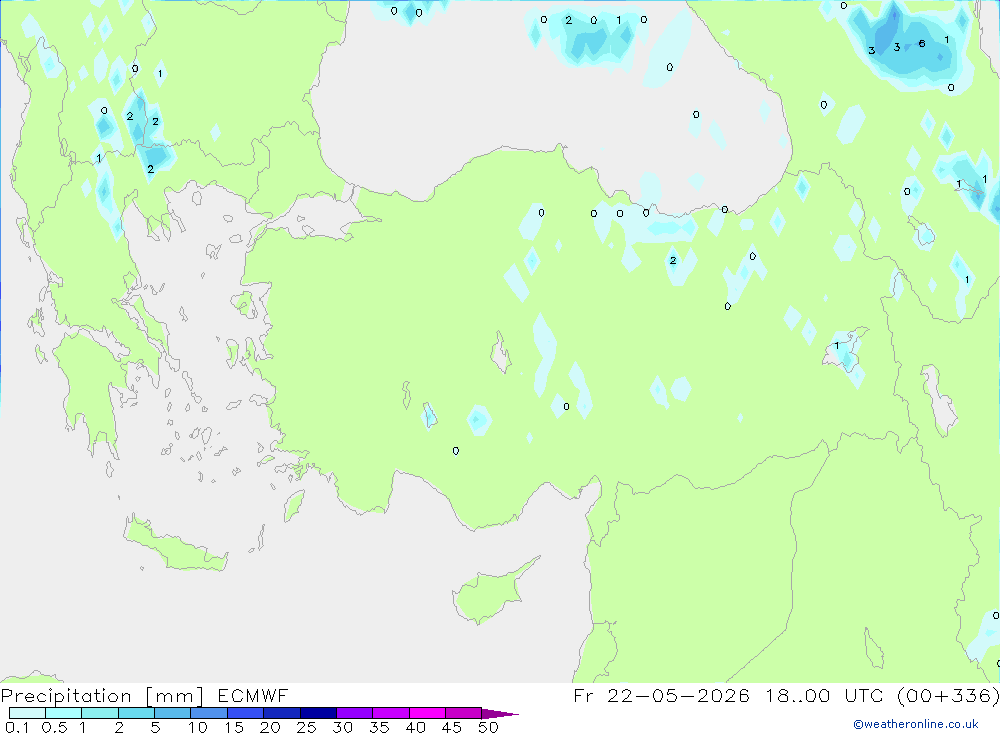Click the '0.1' legend scale label
1000x733 pixels.
17,727
